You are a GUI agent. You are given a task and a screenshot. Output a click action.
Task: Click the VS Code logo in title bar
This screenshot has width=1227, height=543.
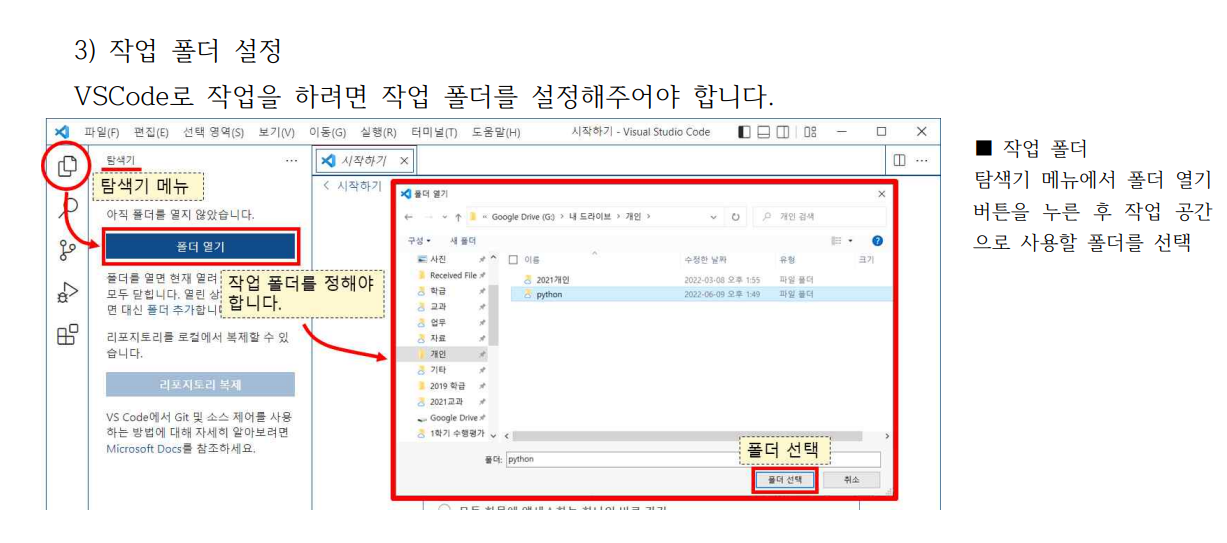point(62,132)
